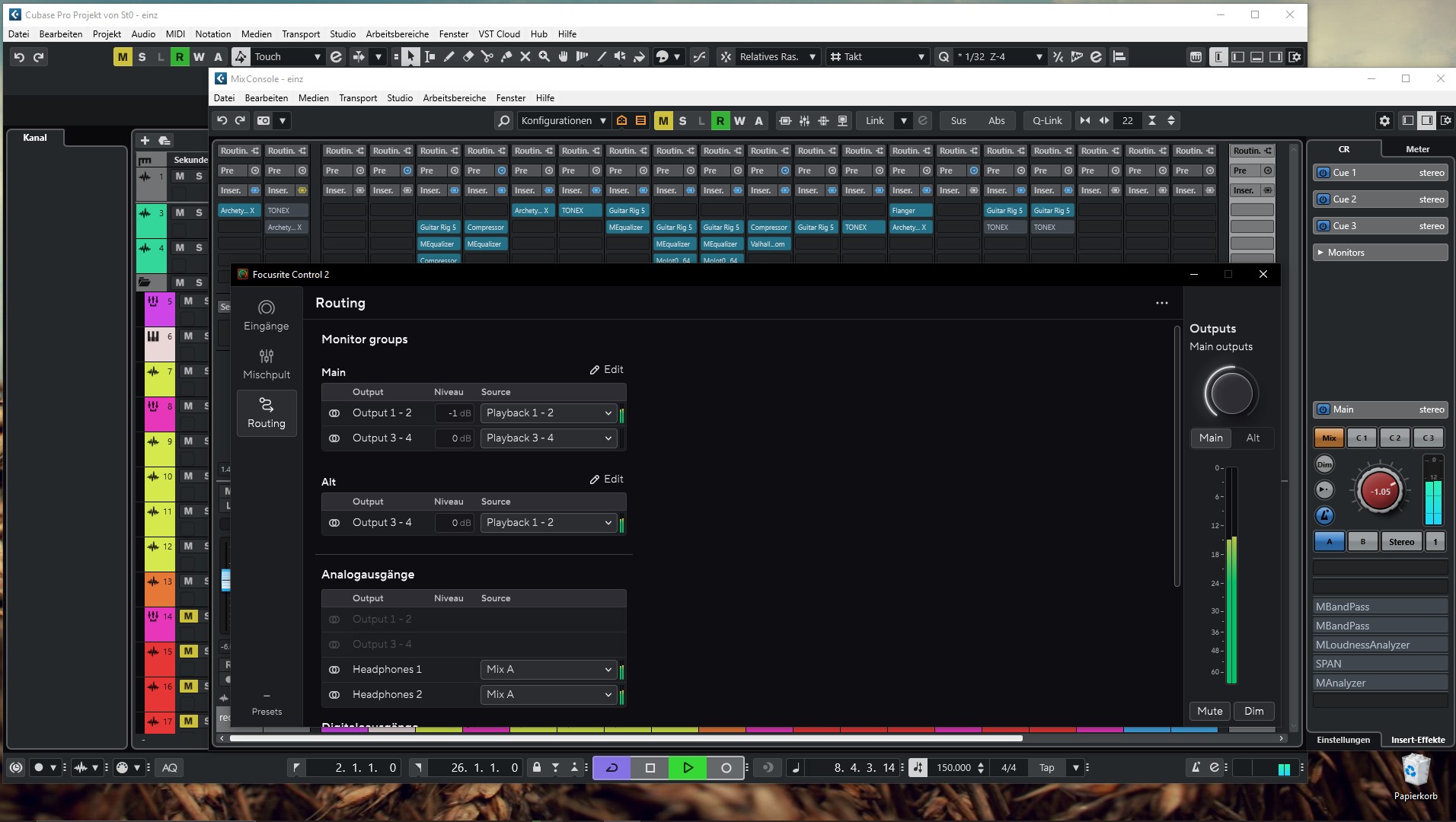Mute track 14 in the track list
Viewport: 1456px width, 822px height.
(x=188, y=616)
